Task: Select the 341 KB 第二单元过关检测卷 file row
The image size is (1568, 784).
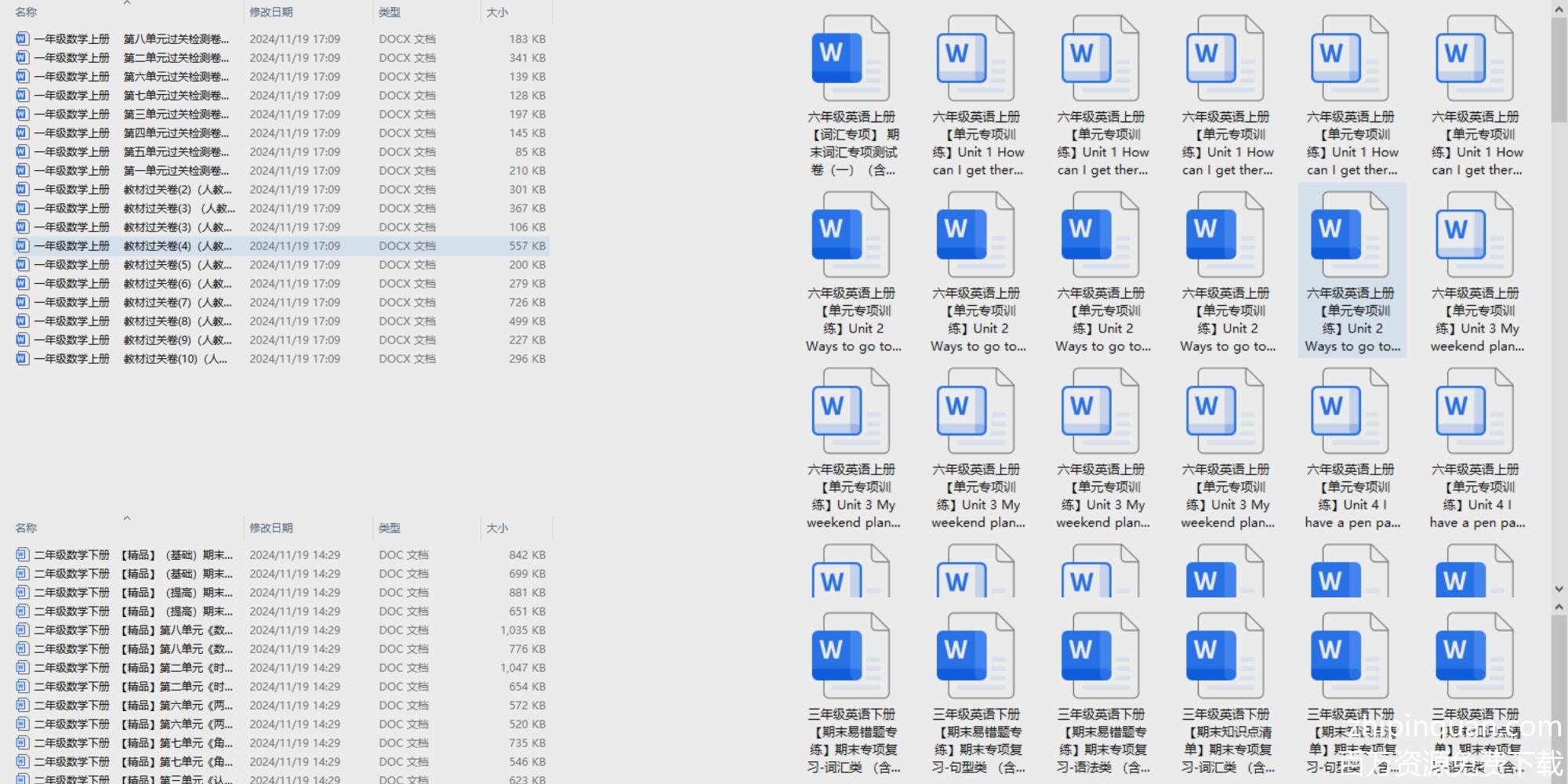Action: (176, 58)
